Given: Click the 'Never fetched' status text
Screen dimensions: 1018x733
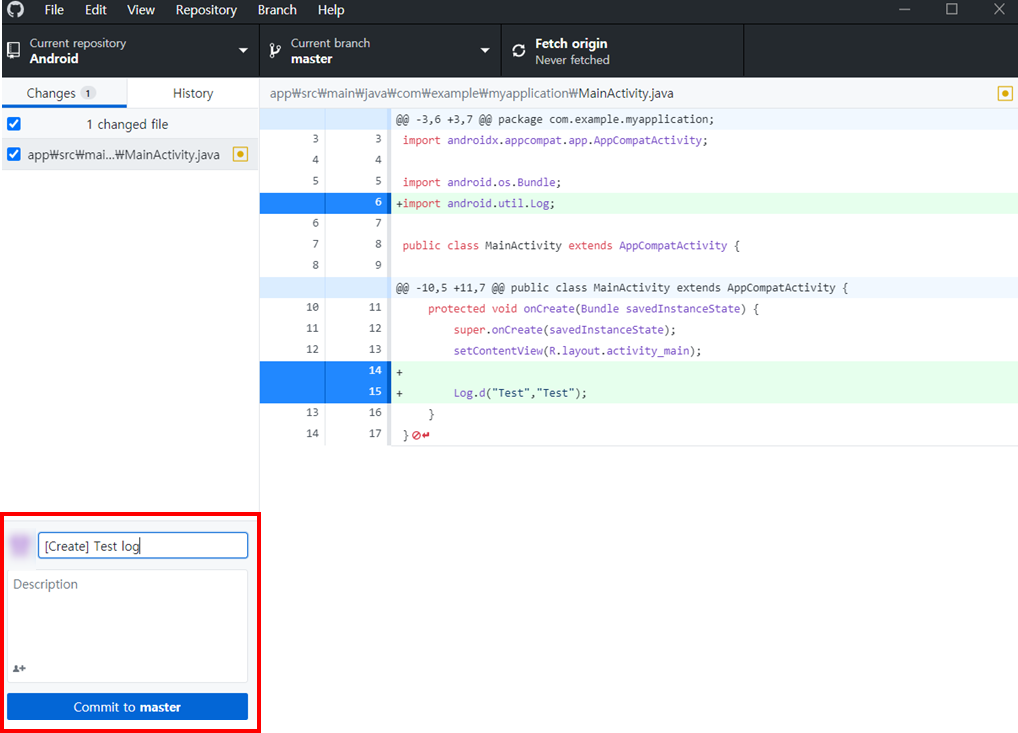Looking at the screenshot, I should coord(572,60).
